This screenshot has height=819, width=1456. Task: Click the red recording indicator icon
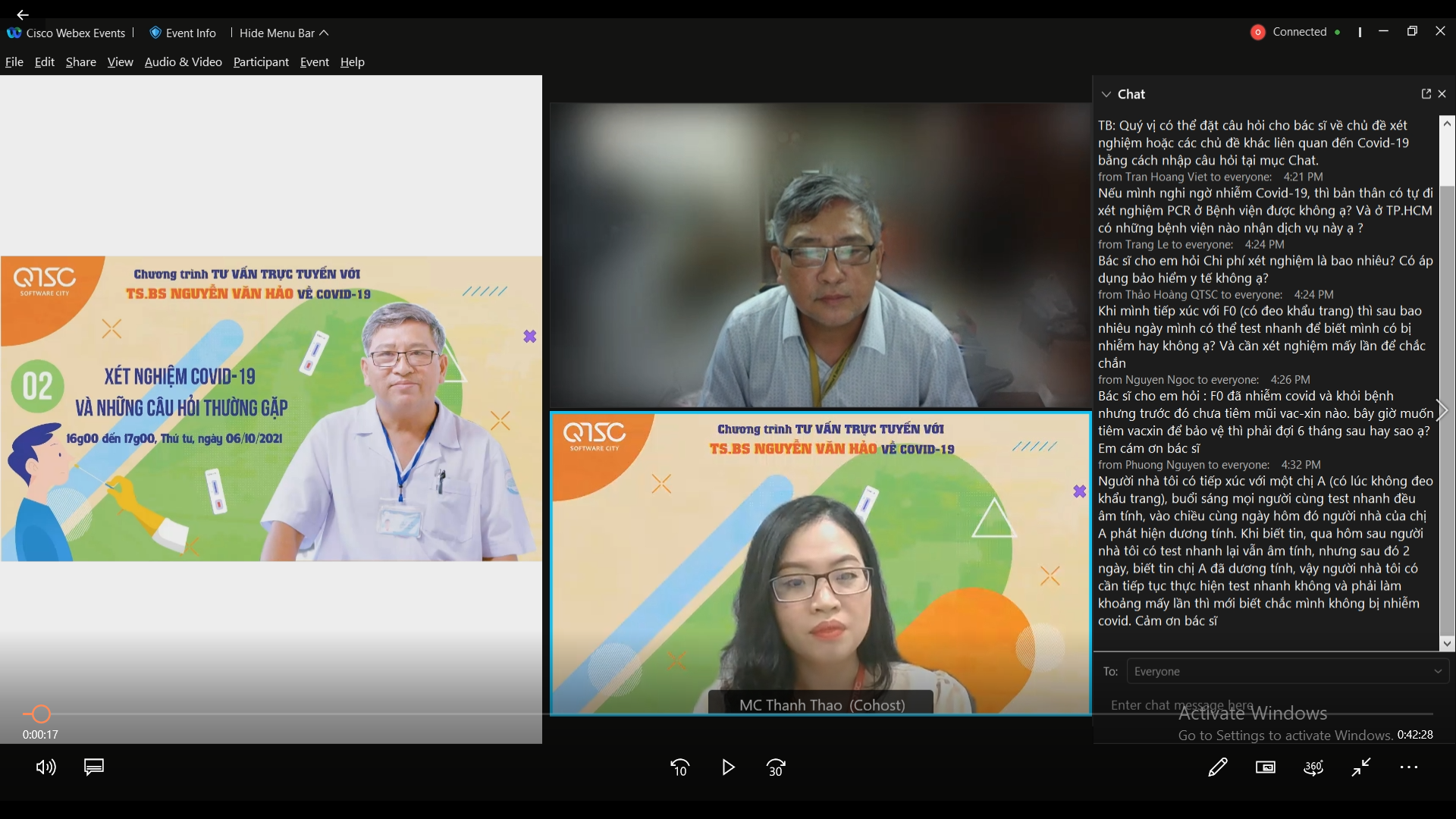tap(1257, 32)
